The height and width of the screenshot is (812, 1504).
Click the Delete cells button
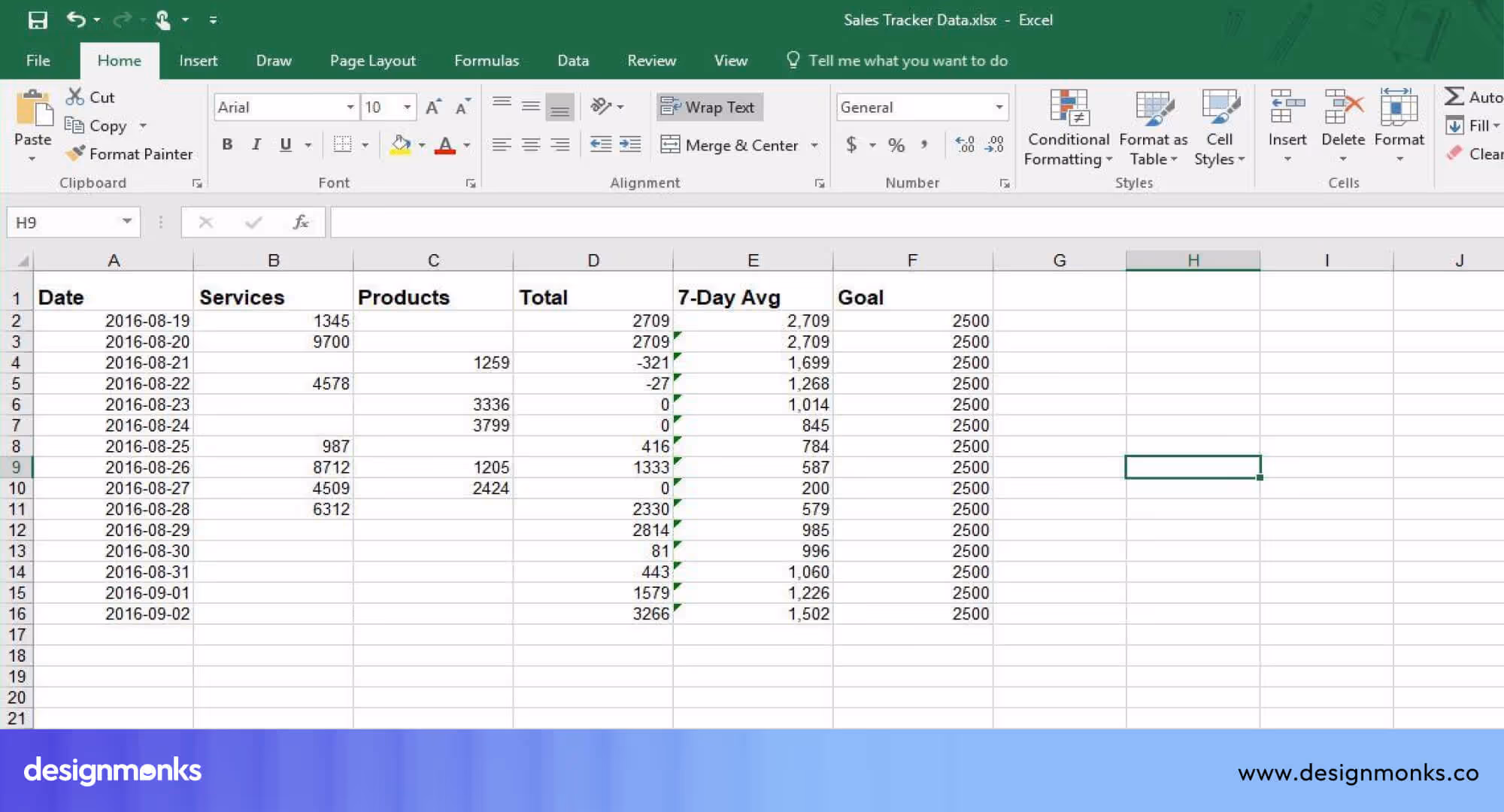pos(1342,125)
